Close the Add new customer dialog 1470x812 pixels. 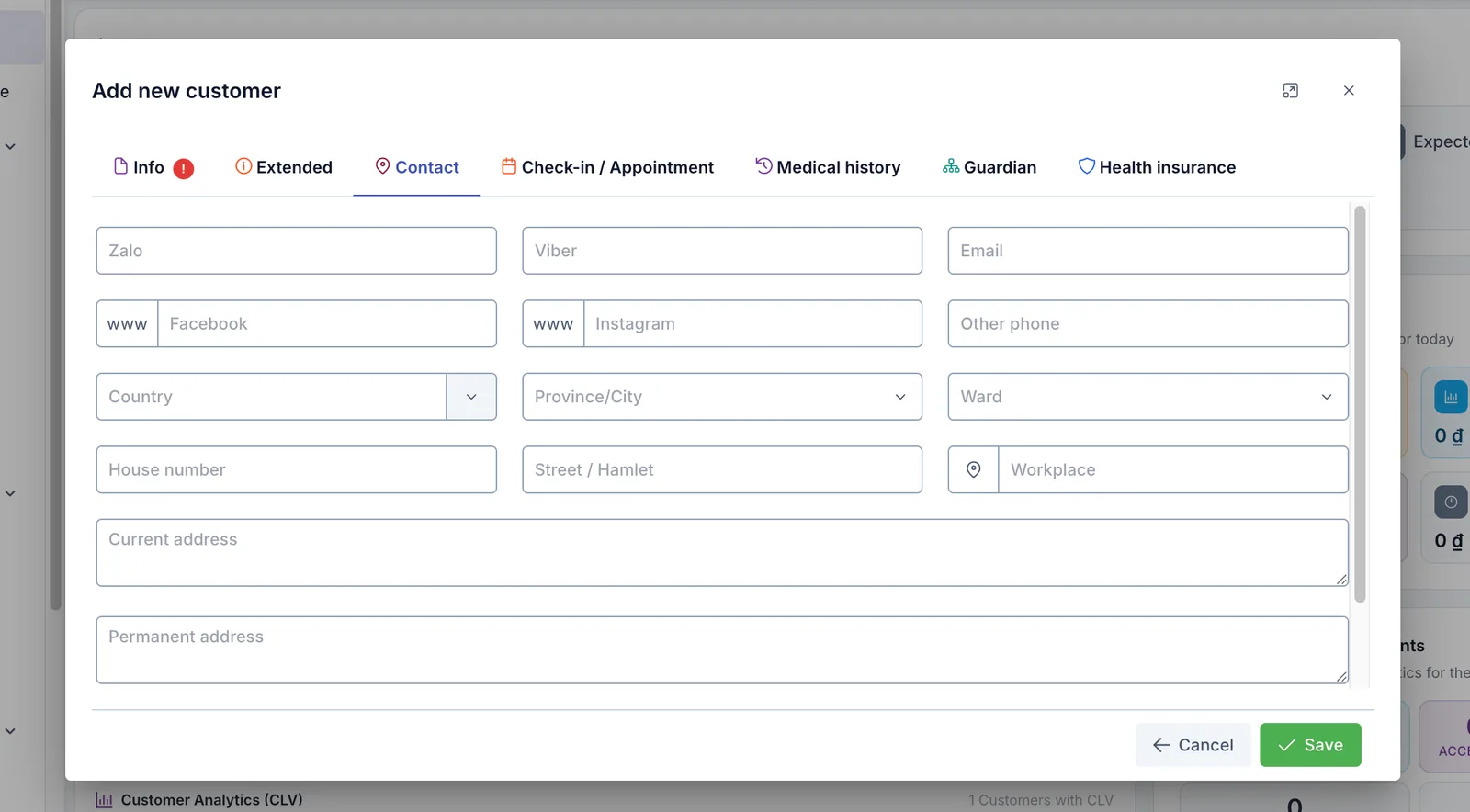tap(1349, 91)
